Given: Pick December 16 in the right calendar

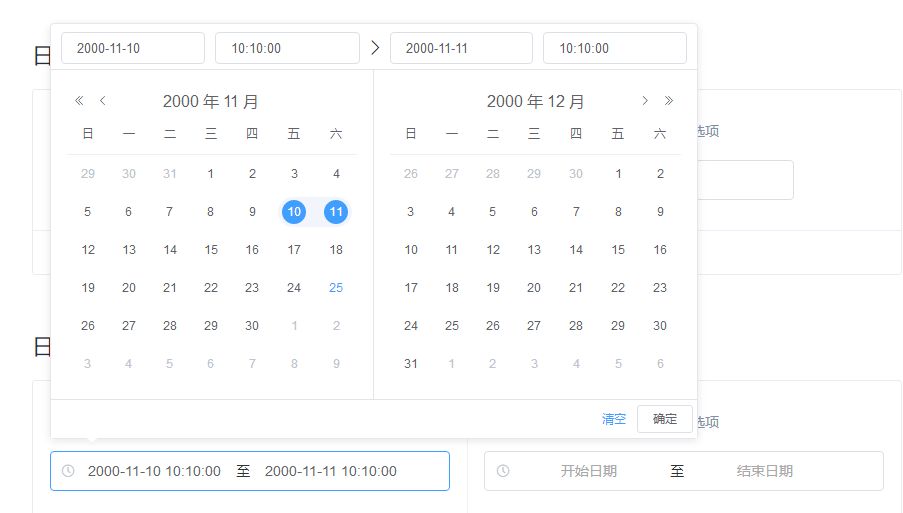Looking at the screenshot, I should (660, 250).
